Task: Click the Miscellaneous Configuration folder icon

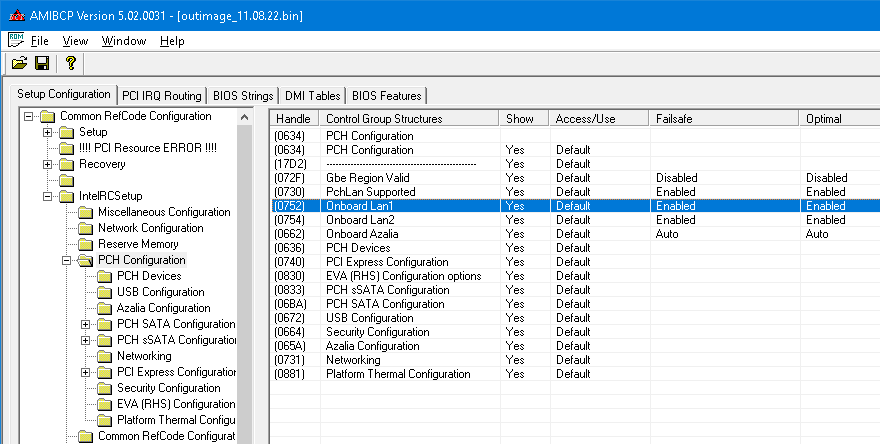Action: click(x=85, y=212)
